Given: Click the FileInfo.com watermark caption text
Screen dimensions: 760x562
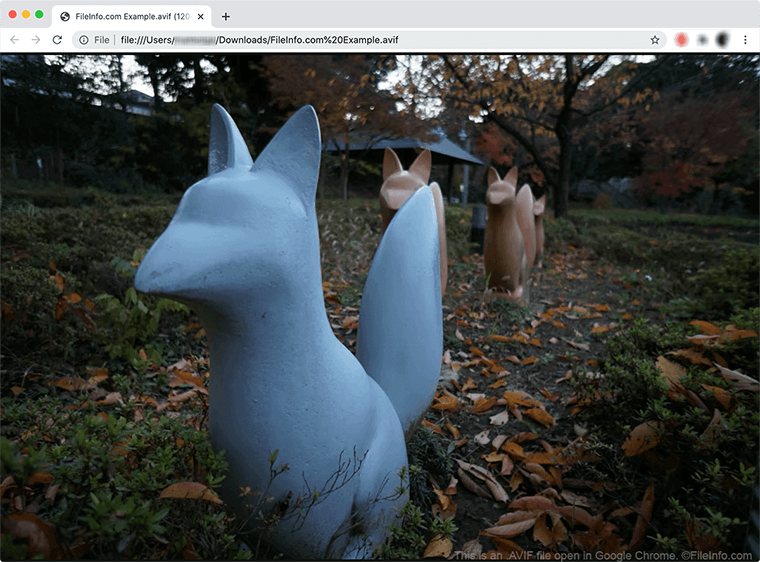Looking at the screenshot, I should pyautogui.click(x=602, y=555).
